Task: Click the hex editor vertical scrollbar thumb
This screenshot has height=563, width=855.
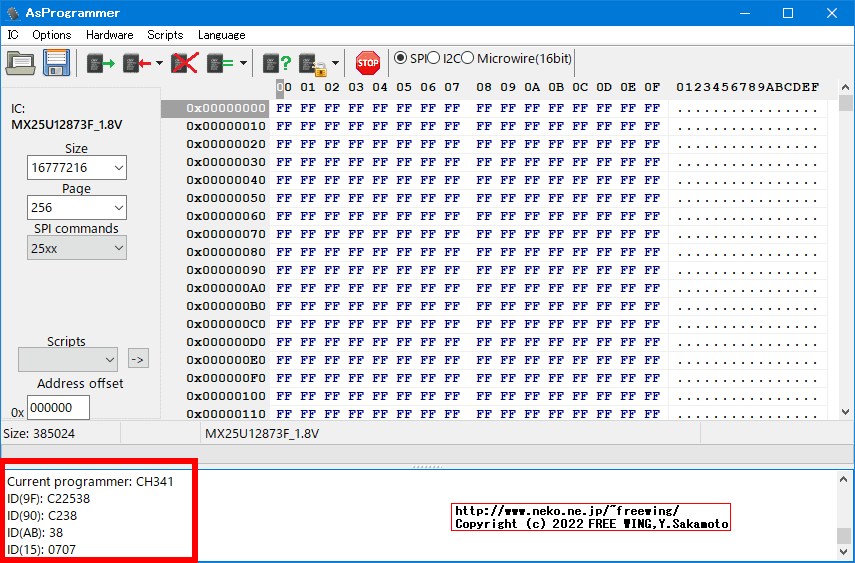Action: (846, 103)
